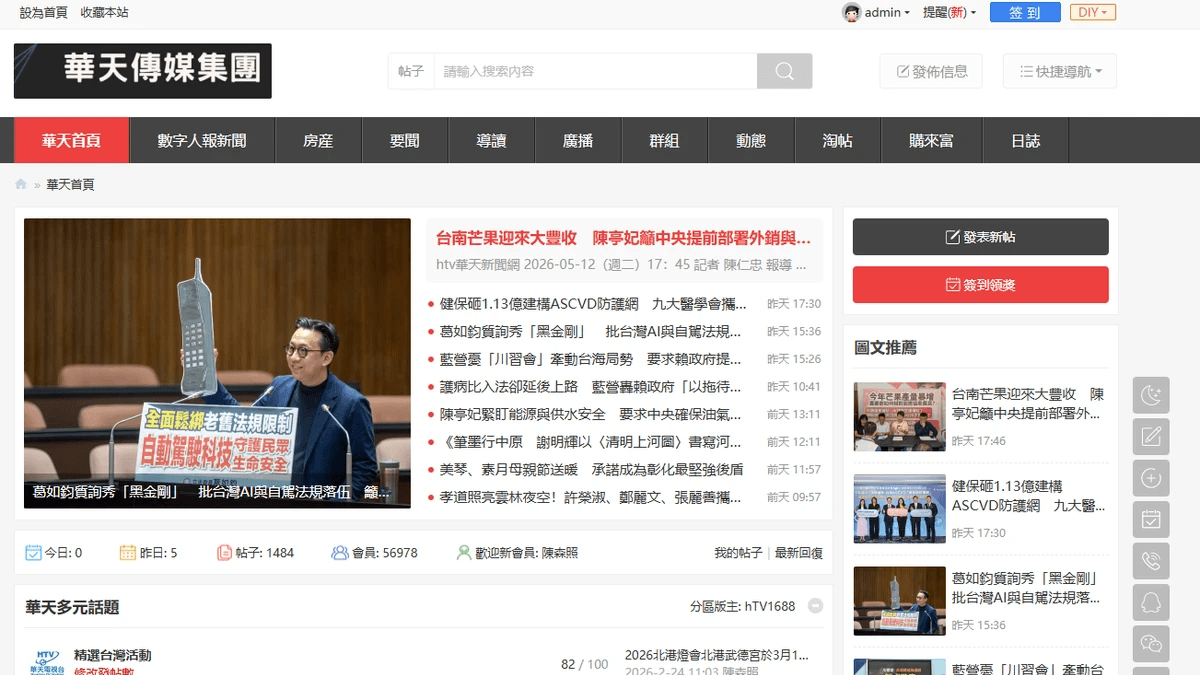The image size is (1200, 675).
Task: Open the 廣播 navigation tab
Action: coord(578,140)
